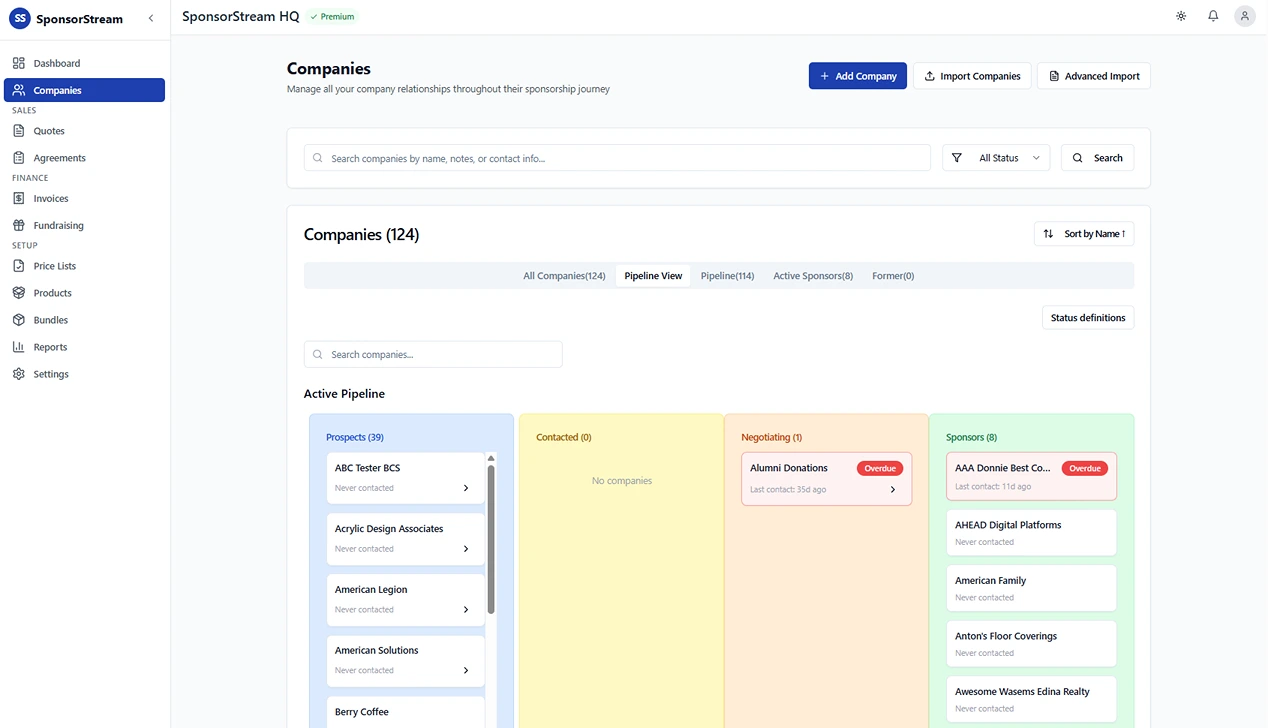Open the American Family sponsor card
Screen dimensions: 1268x728
pyautogui.click(x=1031, y=588)
